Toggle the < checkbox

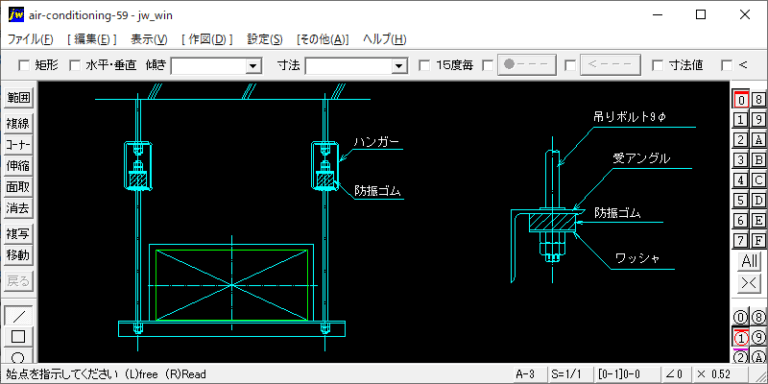[x=727, y=65]
